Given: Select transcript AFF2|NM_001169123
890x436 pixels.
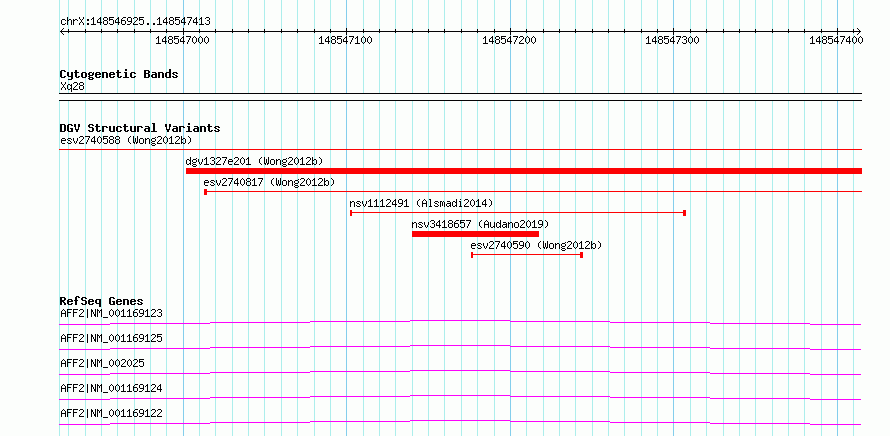Looking at the screenshot, I should coord(111,313).
